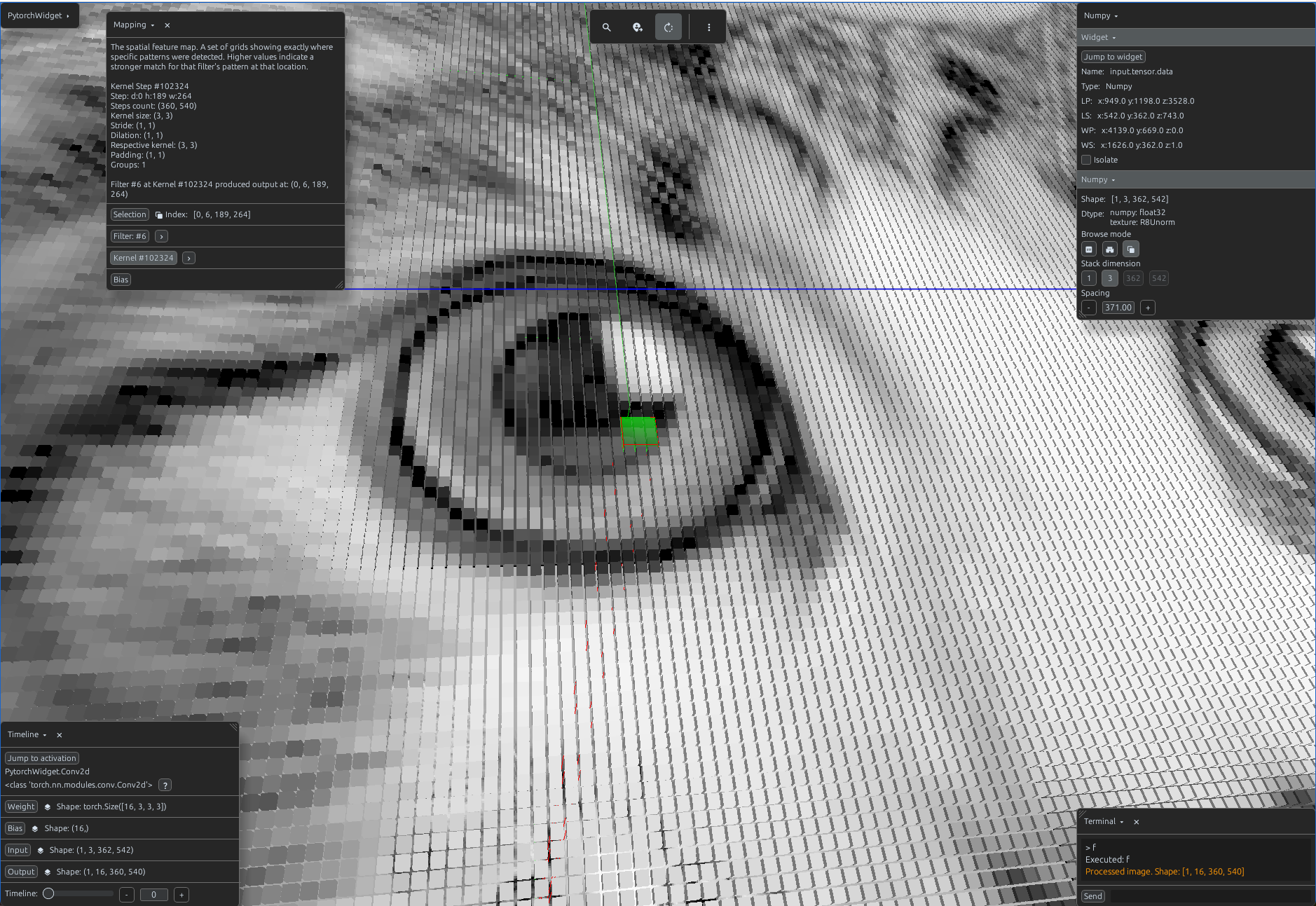Decrease the Timeline value with minus

pyautogui.click(x=127, y=895)
